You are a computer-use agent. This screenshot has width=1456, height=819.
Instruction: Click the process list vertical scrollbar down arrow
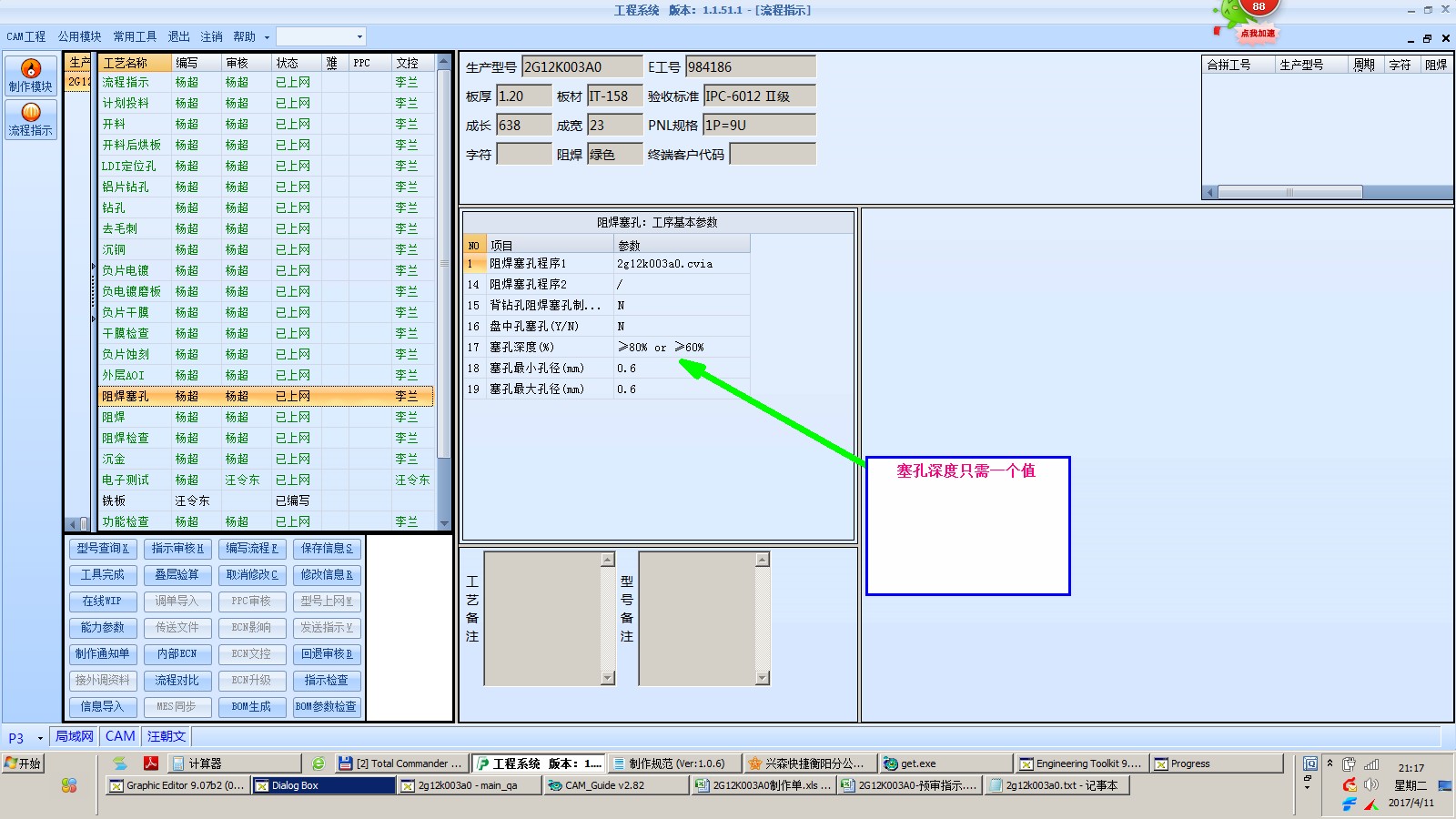(444, 523)
